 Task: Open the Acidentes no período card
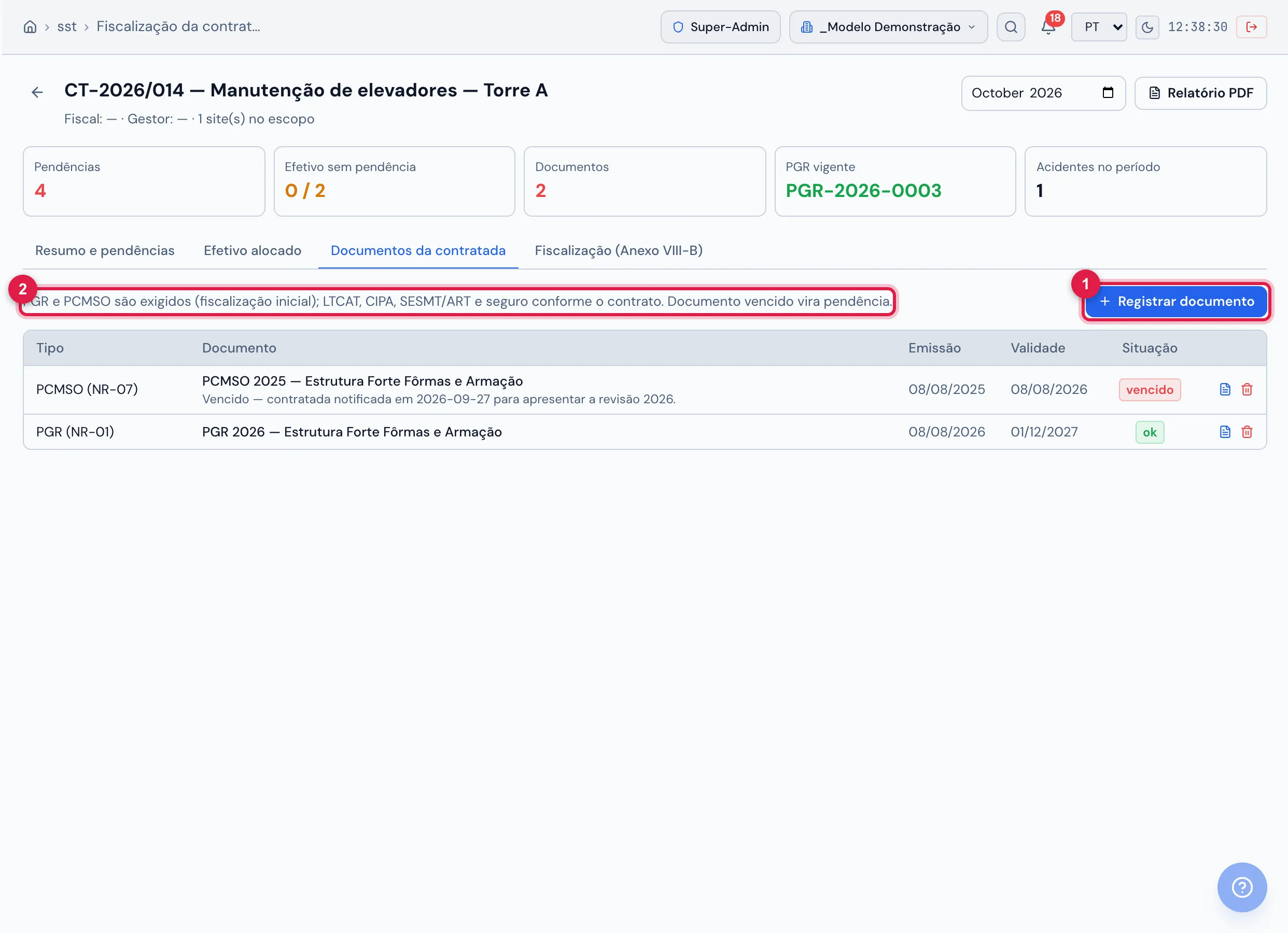point(1145,182)
